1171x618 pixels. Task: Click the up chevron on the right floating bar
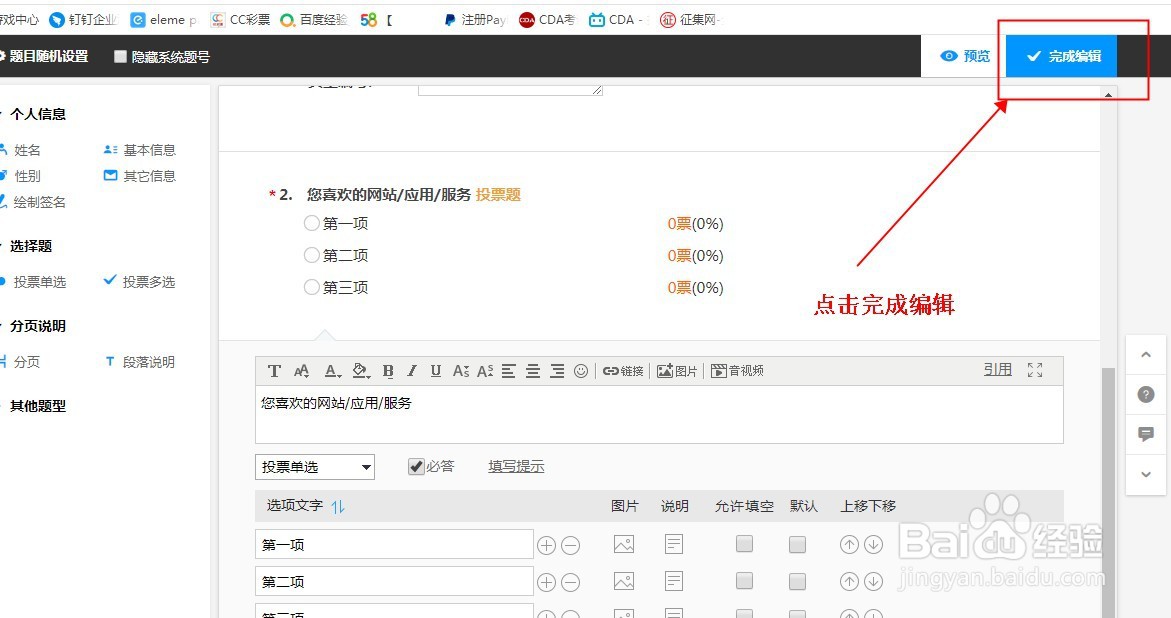tap(1145, 354)
